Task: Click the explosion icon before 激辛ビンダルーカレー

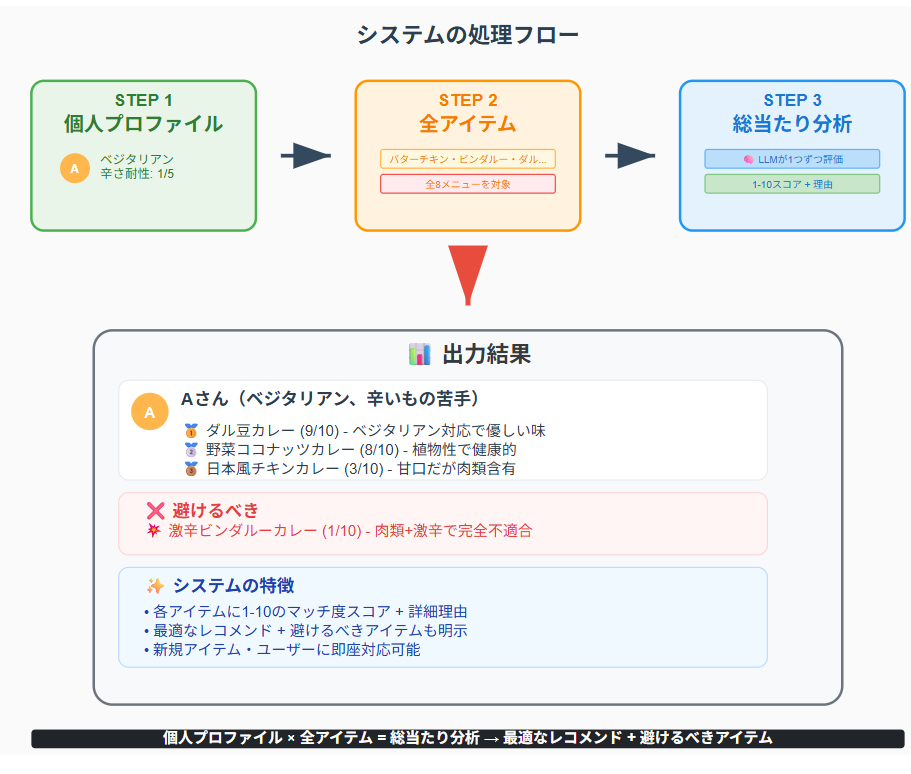Action: coord(154,530)
